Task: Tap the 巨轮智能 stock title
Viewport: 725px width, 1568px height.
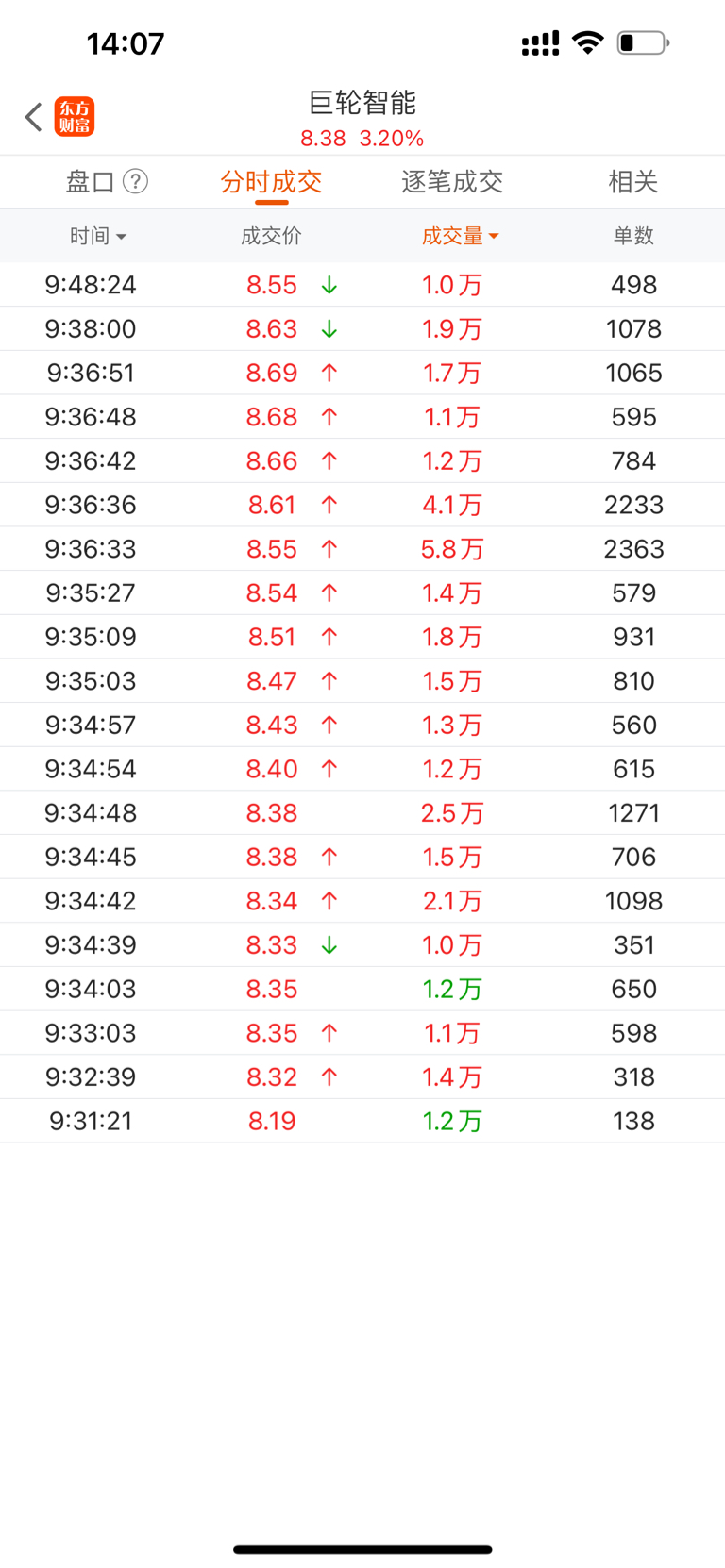Action: pos(362,103)
